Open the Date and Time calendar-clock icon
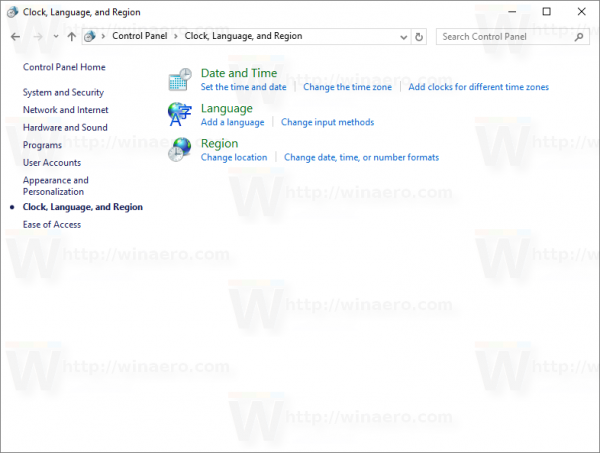Image resolution: width=600 pixels, height=453 pixels. click(180, 80)
